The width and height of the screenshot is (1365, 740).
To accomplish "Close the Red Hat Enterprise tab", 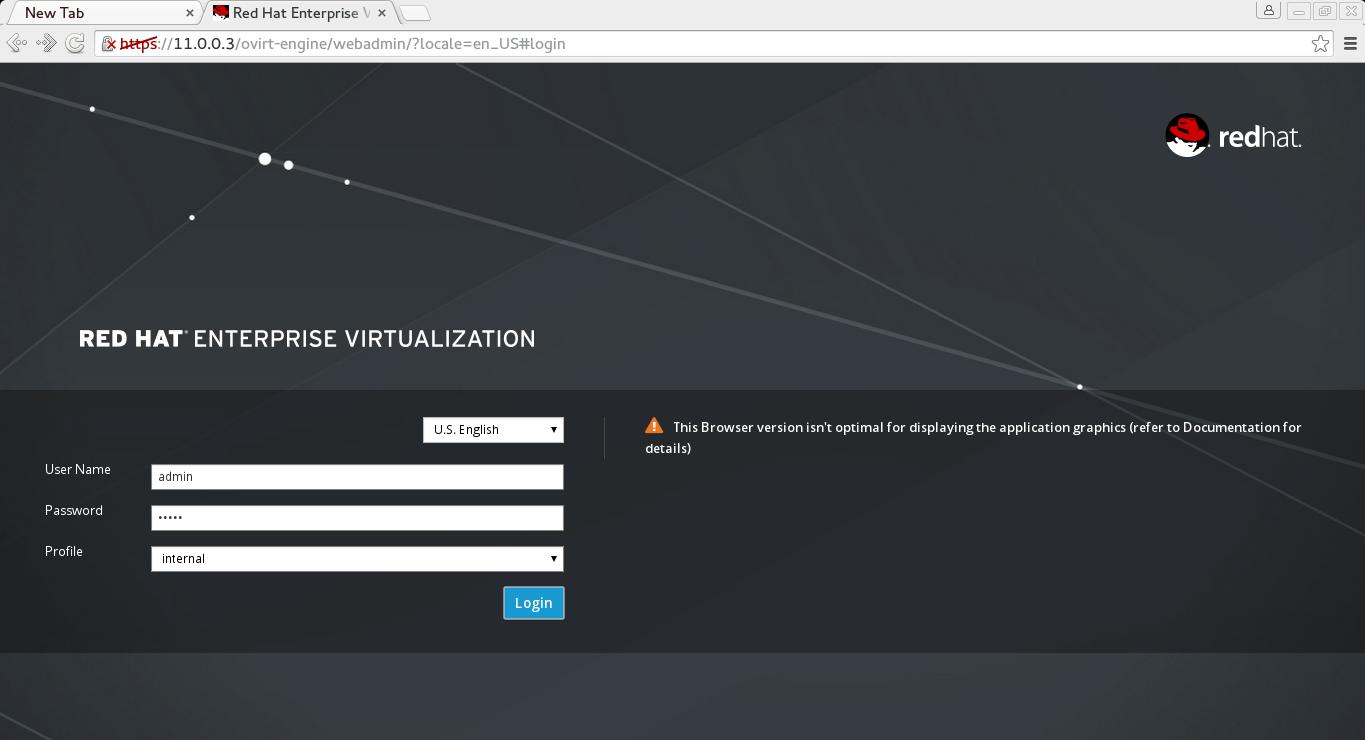I will (382, 13).
